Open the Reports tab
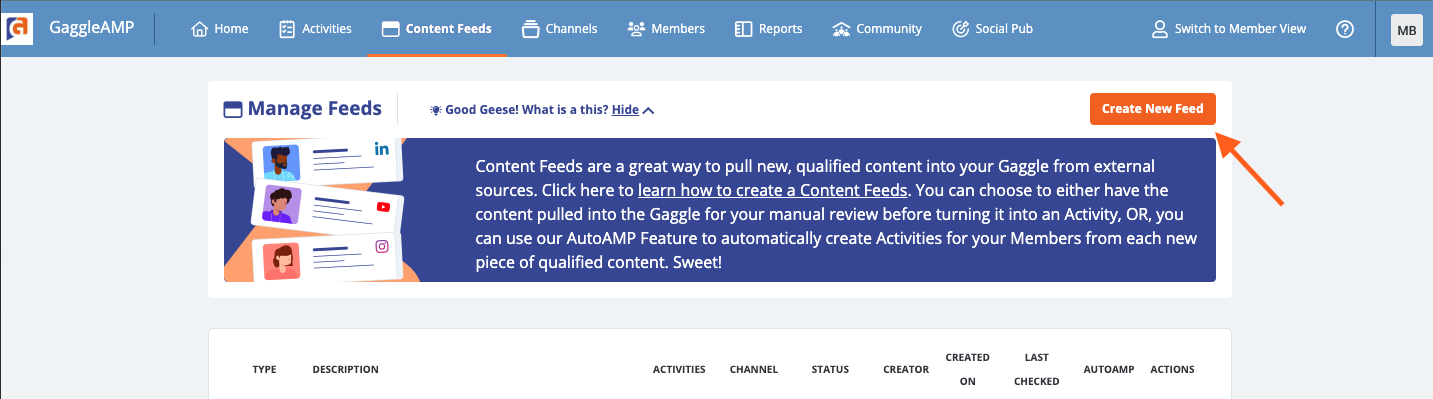Viewport: 1433px width, 399px height. pyautogui.click(x=768, y=29)
